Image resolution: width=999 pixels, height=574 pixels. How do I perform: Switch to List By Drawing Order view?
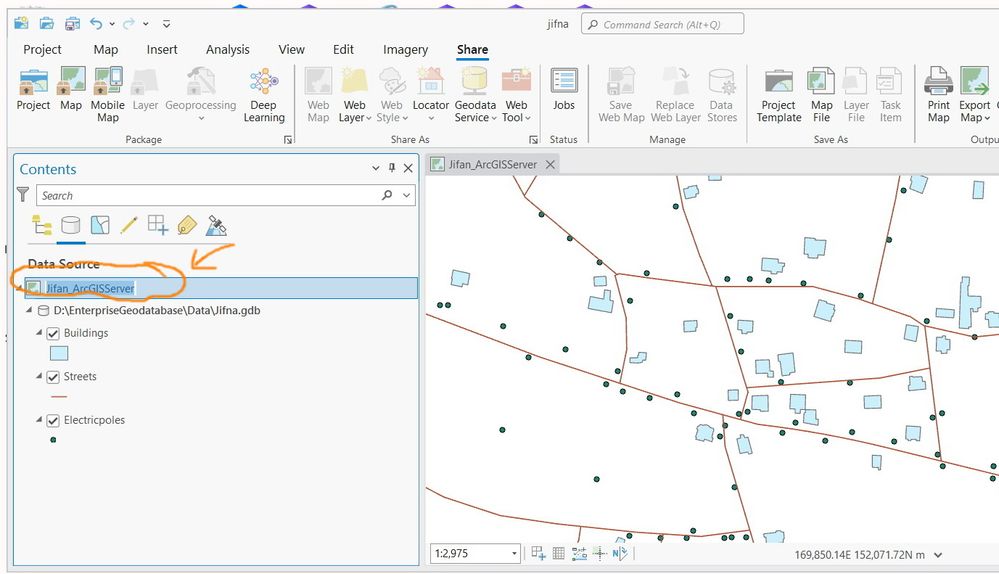(42, 225)
